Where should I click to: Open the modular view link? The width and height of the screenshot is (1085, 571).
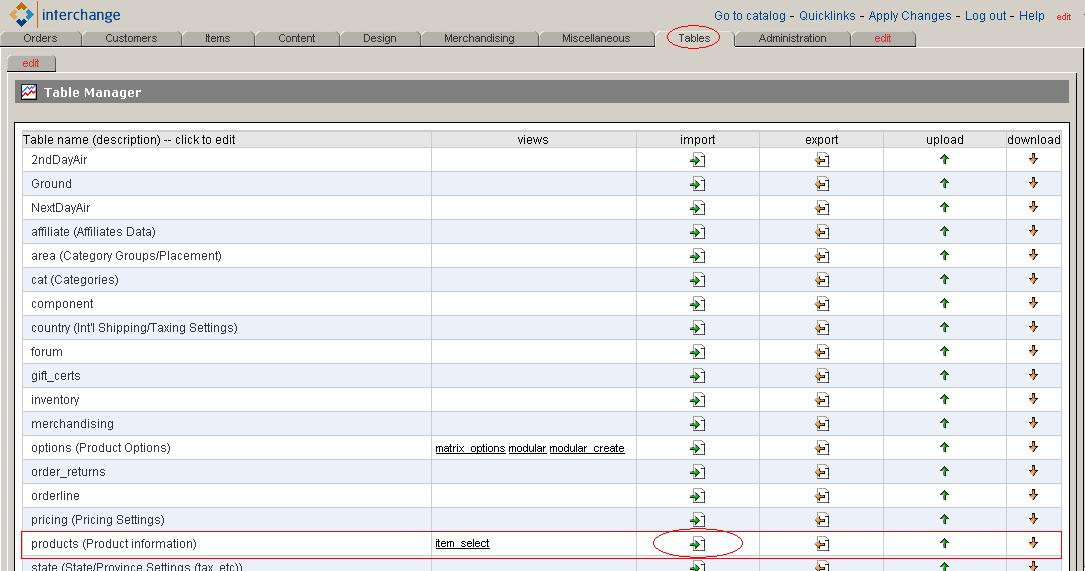tap(527, 448)
